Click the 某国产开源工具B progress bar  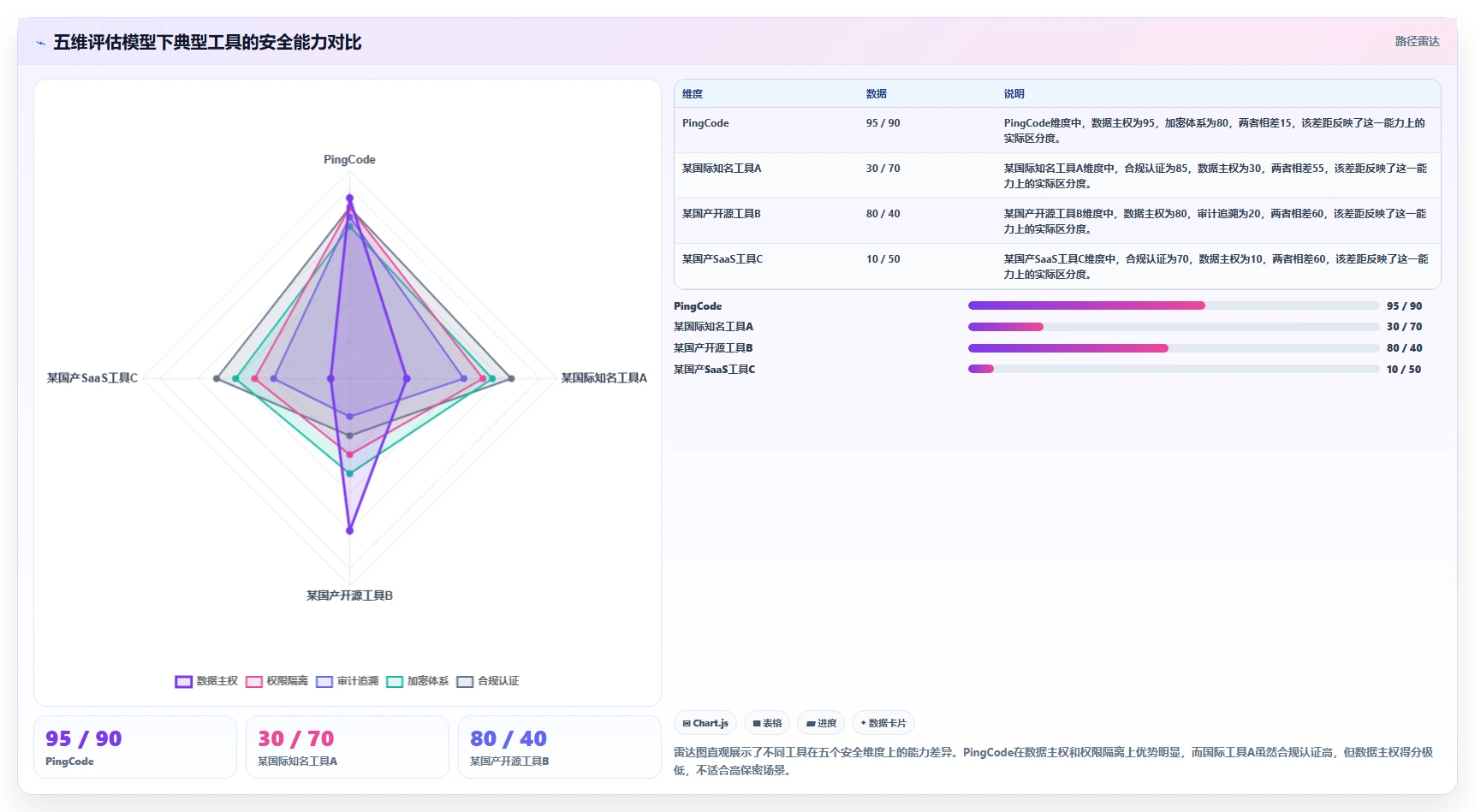point(1174,348)
